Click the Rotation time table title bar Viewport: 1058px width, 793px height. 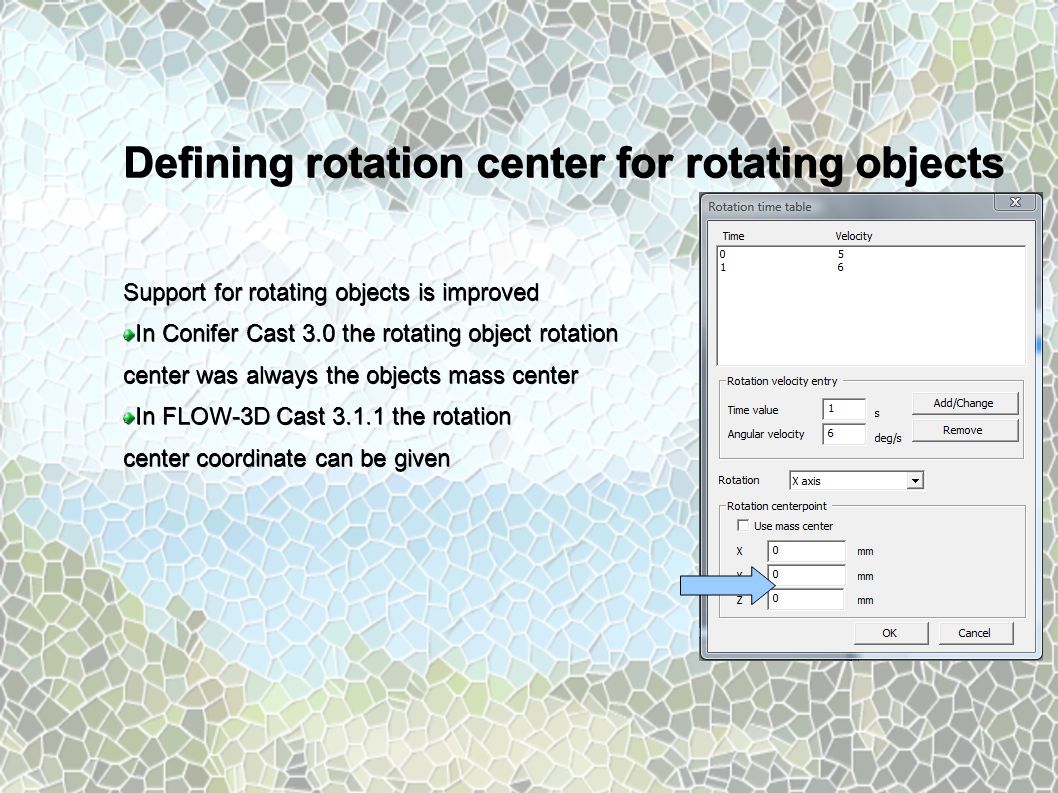pyautogui.click(x=847, y=207)
